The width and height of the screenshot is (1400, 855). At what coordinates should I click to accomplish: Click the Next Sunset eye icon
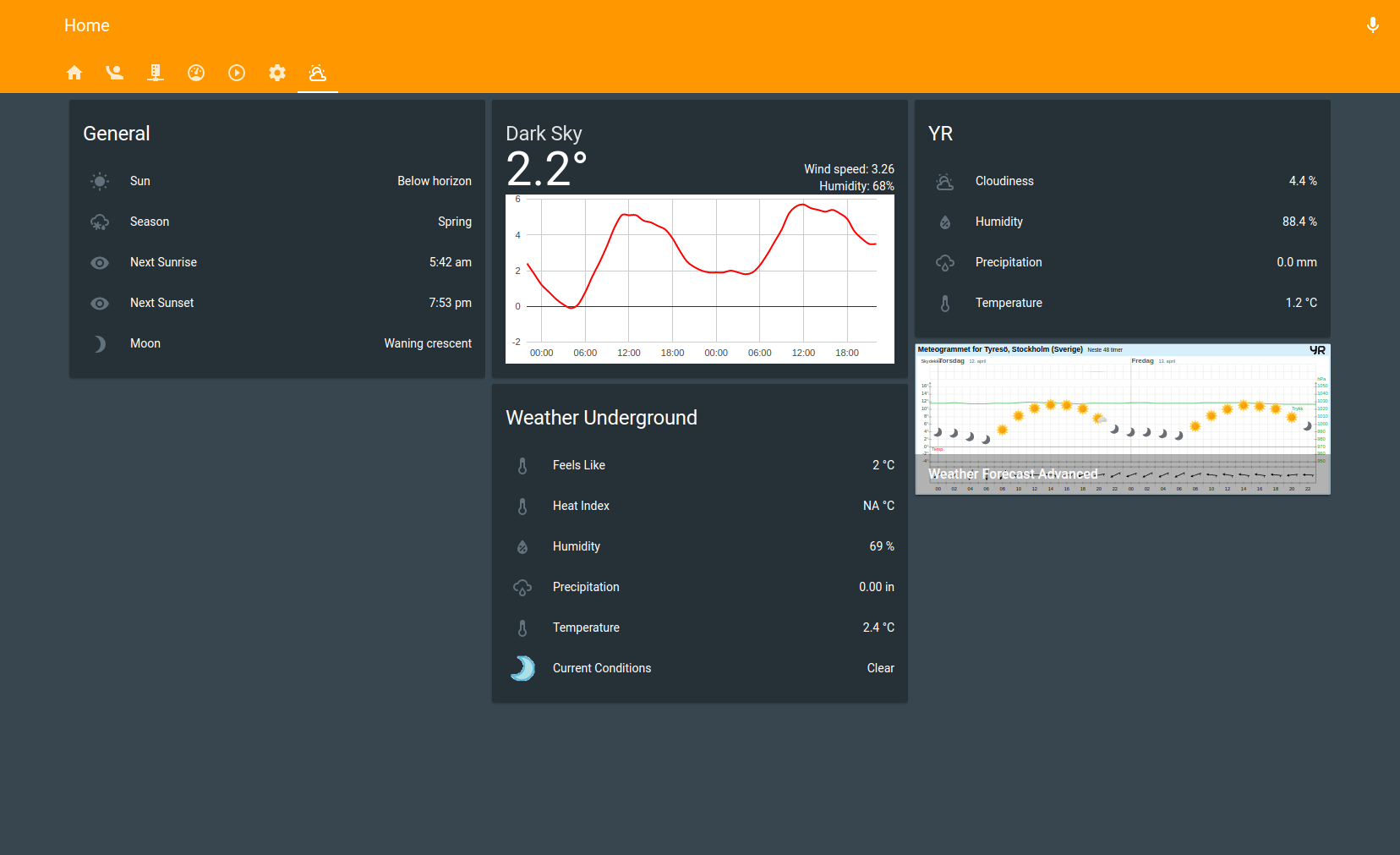tap(100, 303)
